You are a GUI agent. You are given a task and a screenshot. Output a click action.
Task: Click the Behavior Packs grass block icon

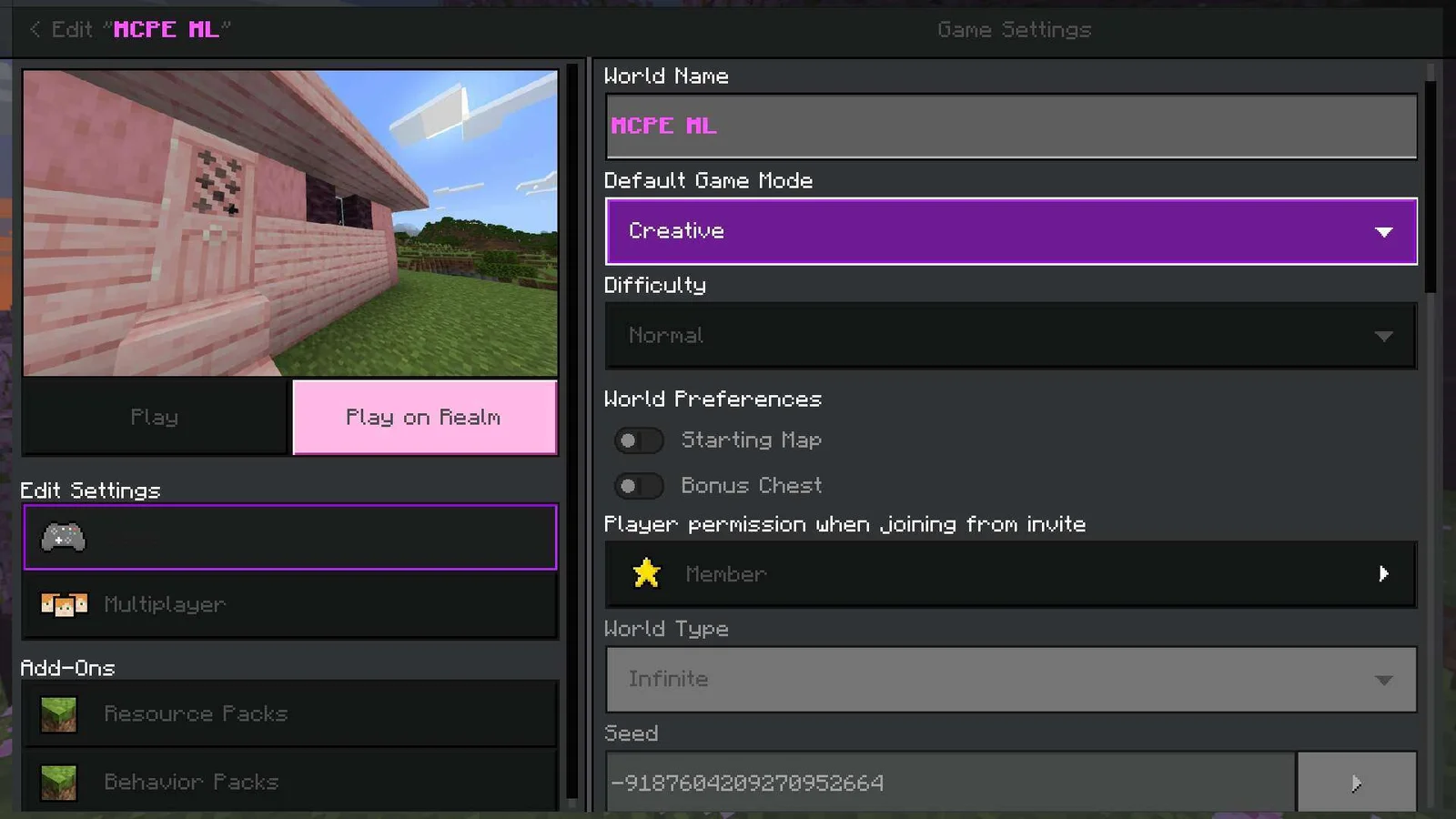pyautogui.click(x=59, y=783)
